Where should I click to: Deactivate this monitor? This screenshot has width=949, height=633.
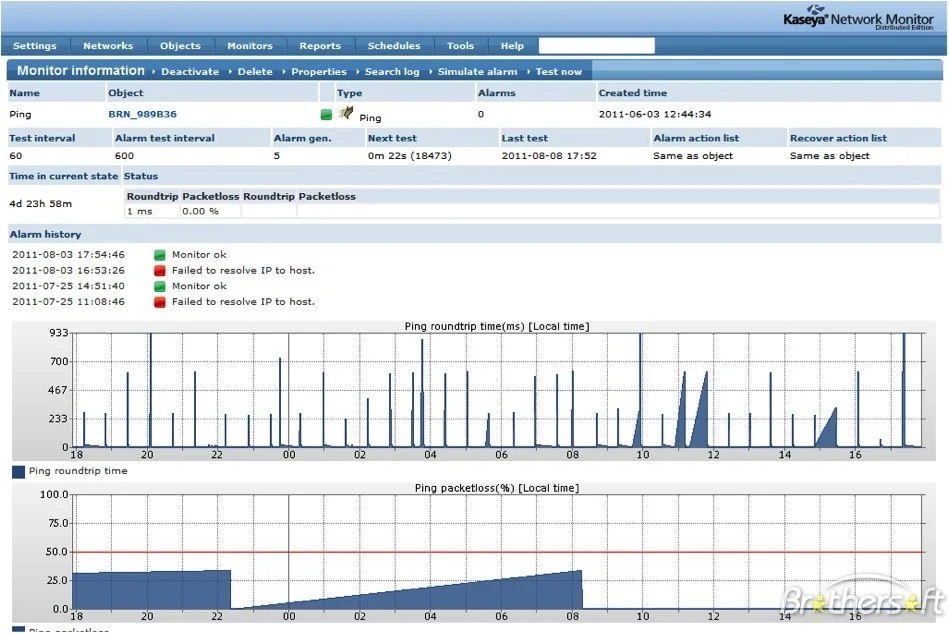[190, 71]
